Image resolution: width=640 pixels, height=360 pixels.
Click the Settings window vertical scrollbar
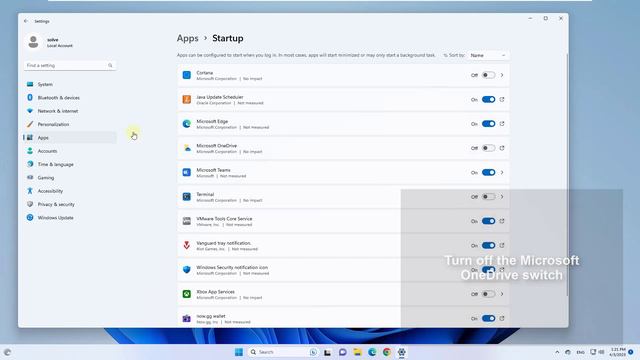(567, 175)
